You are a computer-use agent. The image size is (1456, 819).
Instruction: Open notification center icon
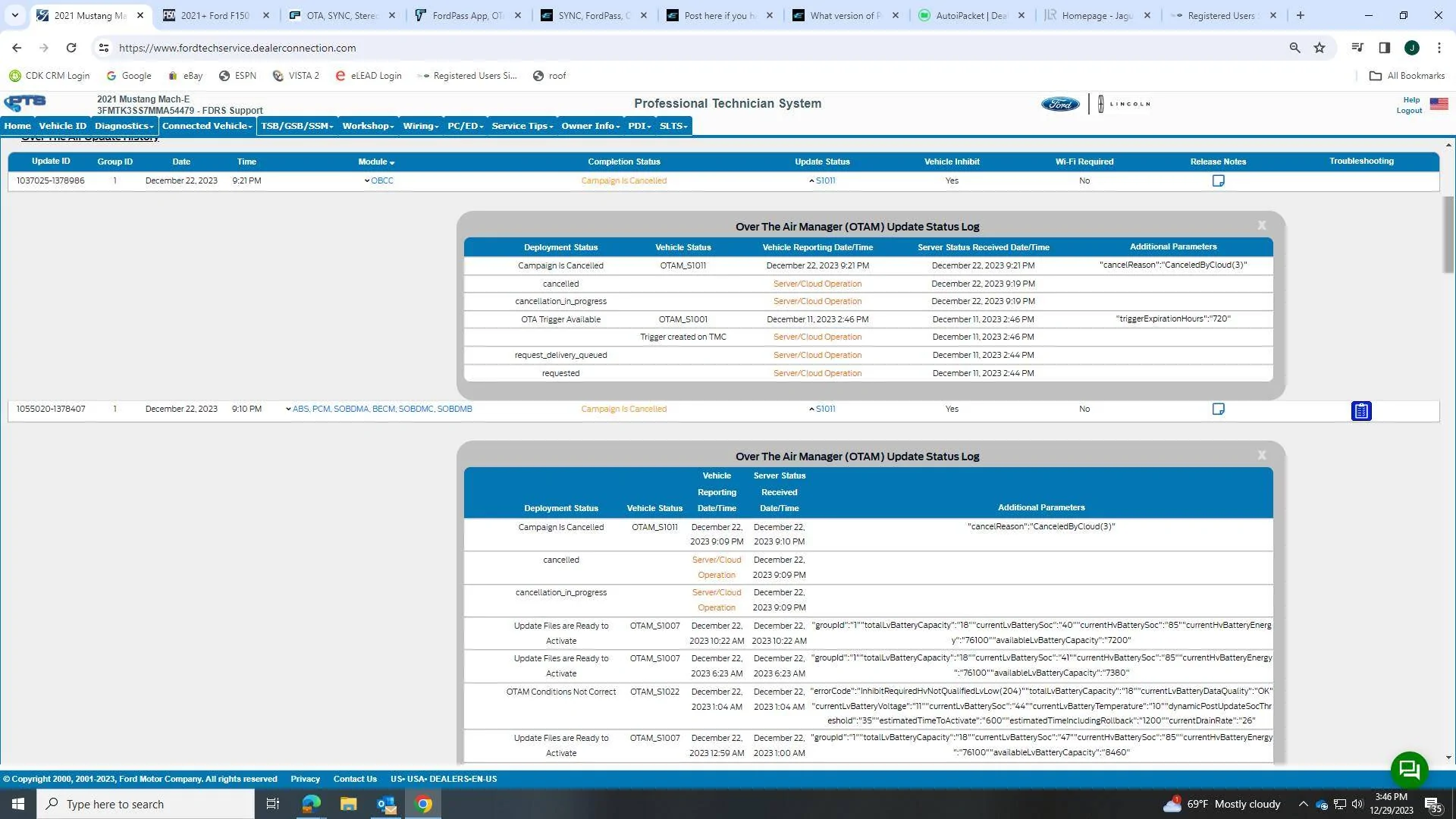pyautogui.click(x=1432, y=804)
